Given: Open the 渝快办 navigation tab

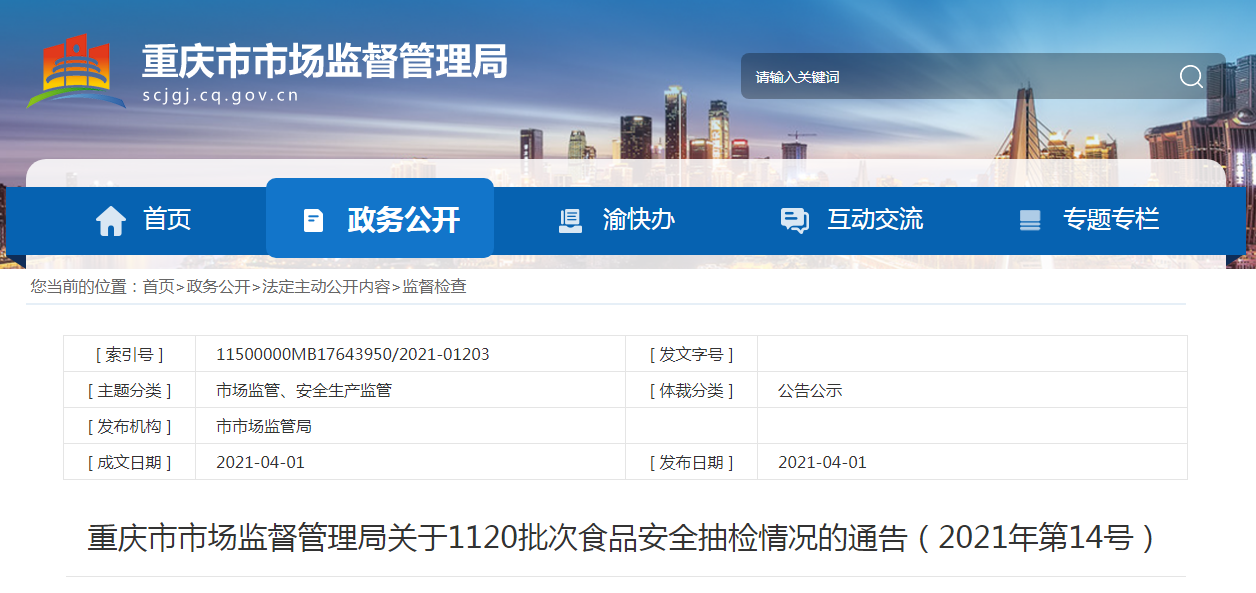Looking at the screenshot, I should click(616, 219).
